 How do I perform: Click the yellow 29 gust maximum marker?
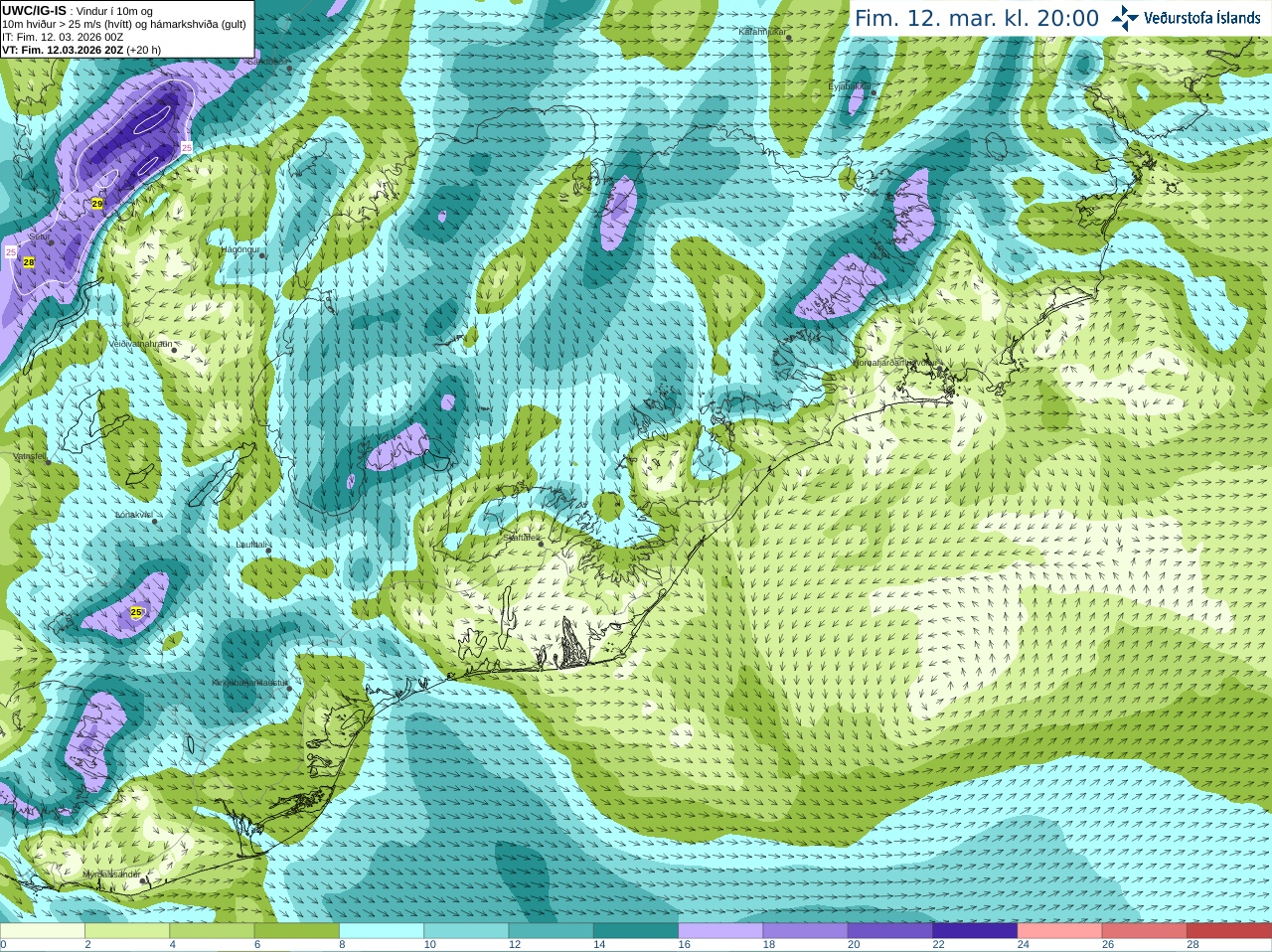pos(96,204)
